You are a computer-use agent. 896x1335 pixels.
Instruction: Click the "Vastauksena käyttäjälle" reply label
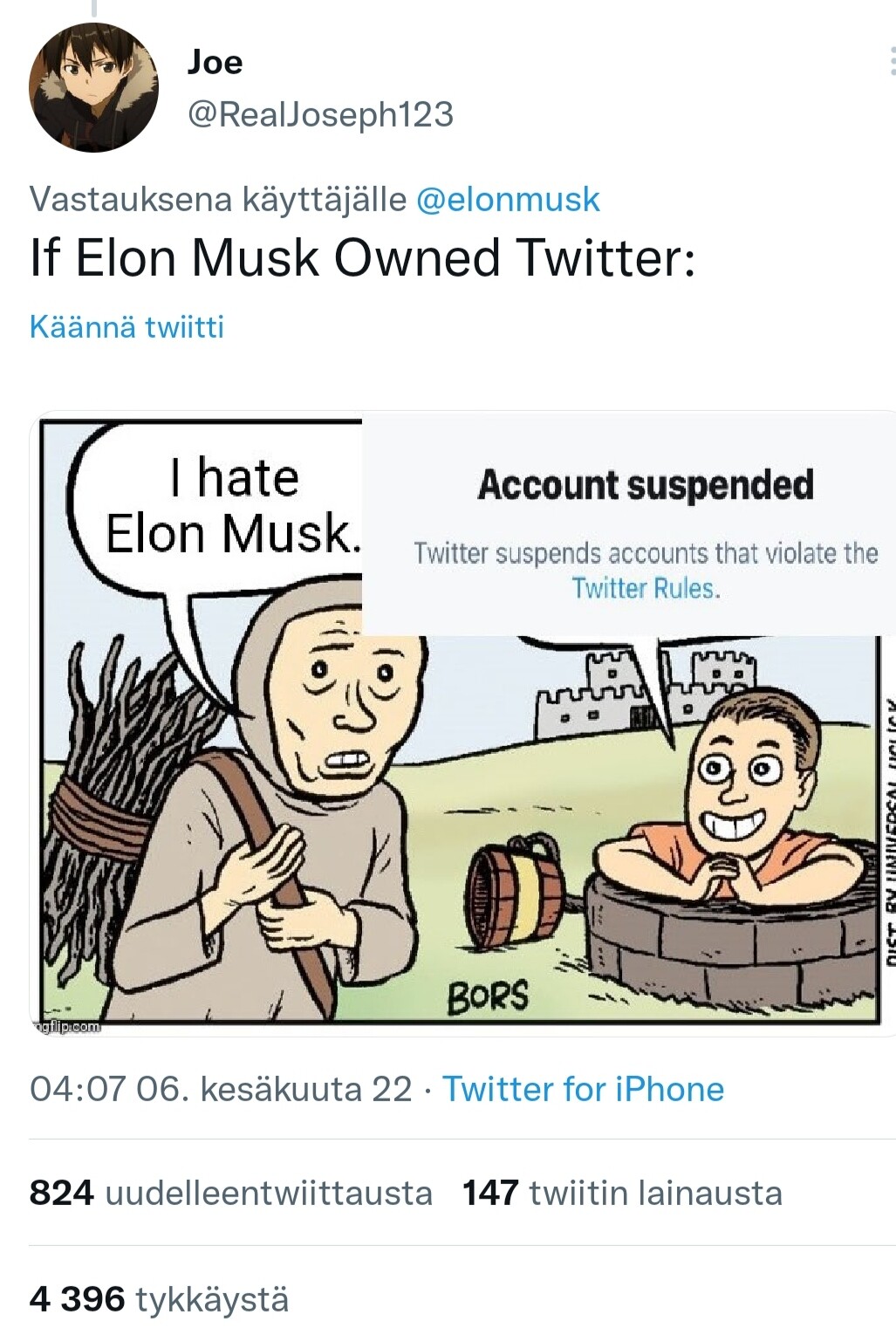217,200
